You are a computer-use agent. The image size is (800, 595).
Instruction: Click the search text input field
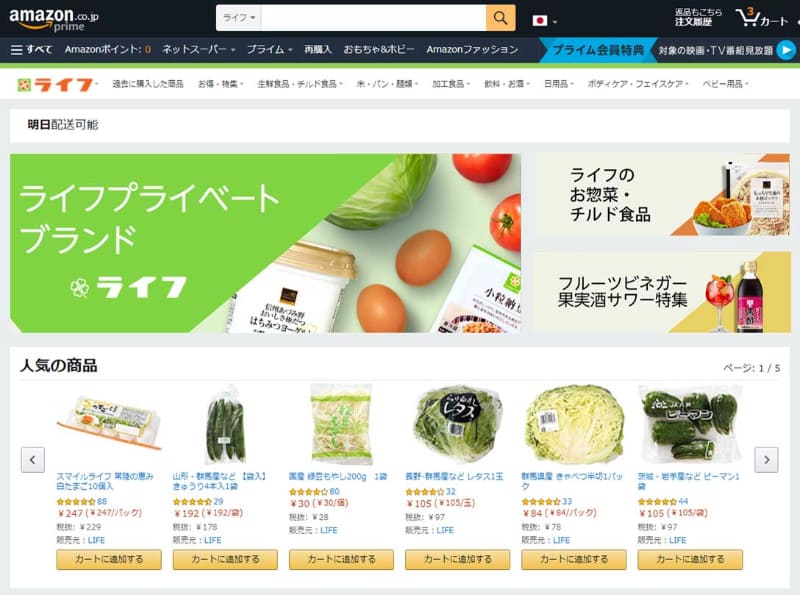point(373,18)
